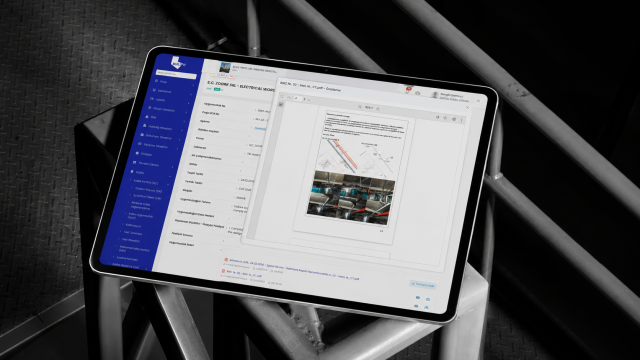640x360 pixels.
Task: Open Dizayn Yönetimi in the sidebar
Action: tap(163, 109)
